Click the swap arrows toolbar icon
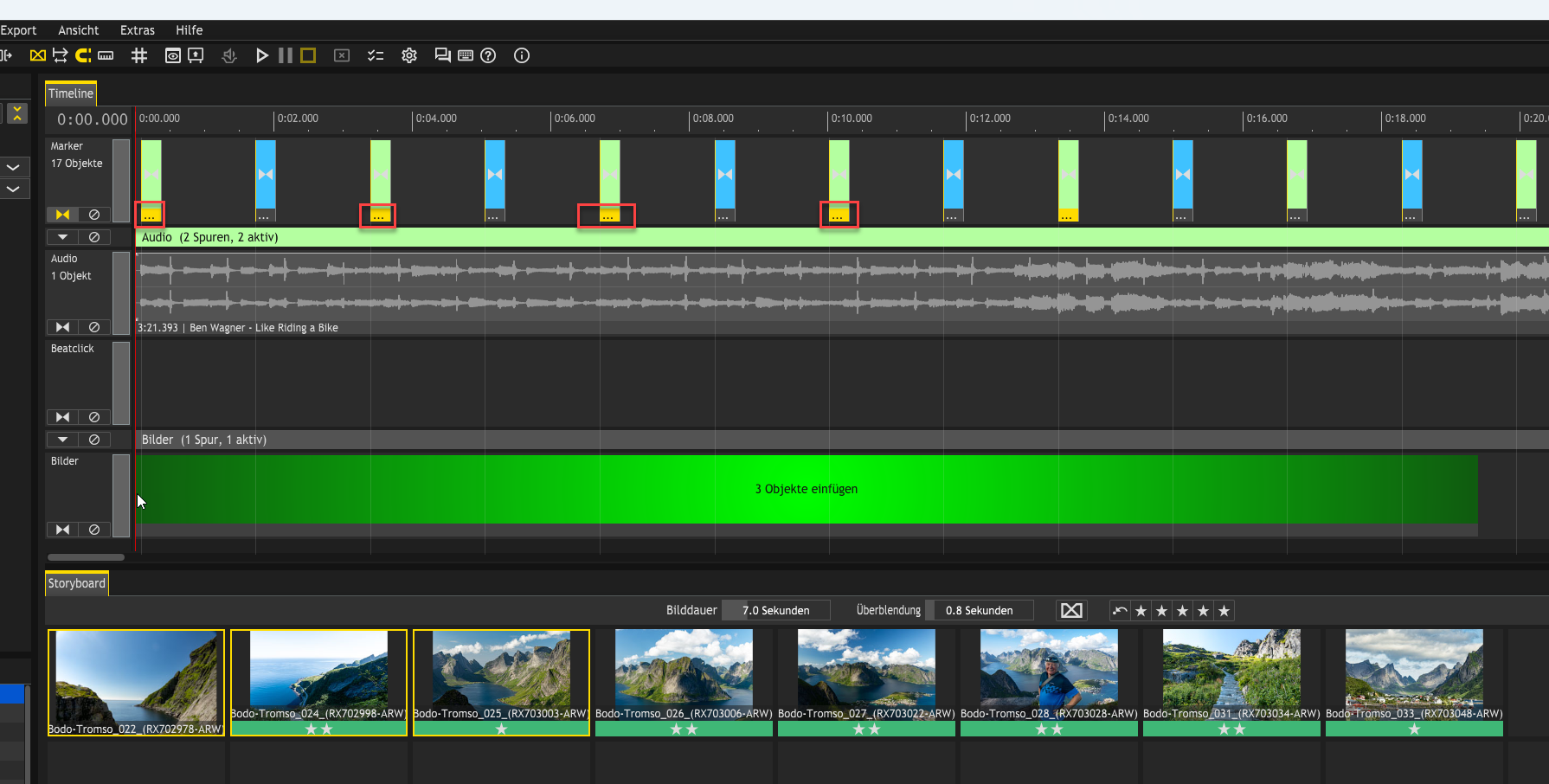This screenshot has width=1549, height=784. coord(60,55)
